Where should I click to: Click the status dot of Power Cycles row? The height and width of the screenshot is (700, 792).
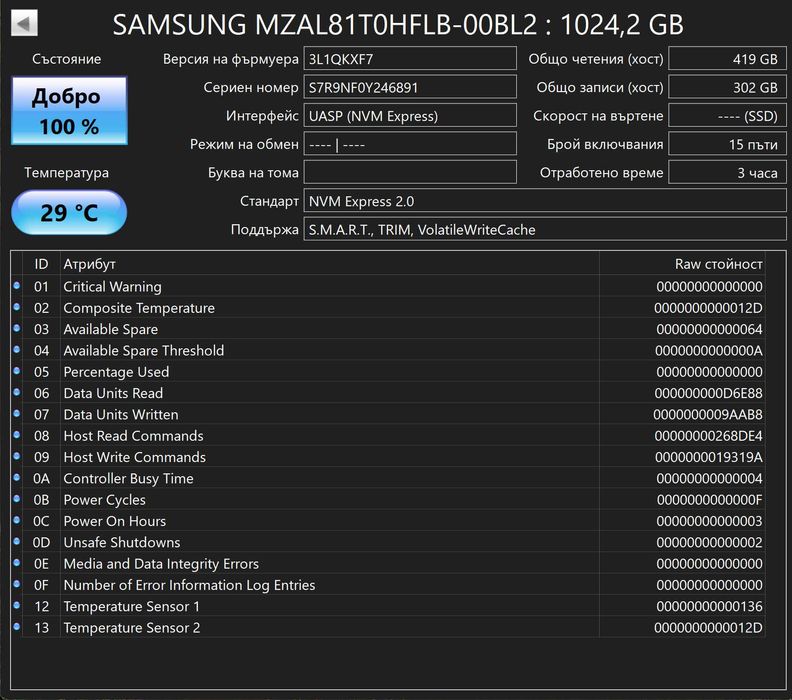click(17, 498)
